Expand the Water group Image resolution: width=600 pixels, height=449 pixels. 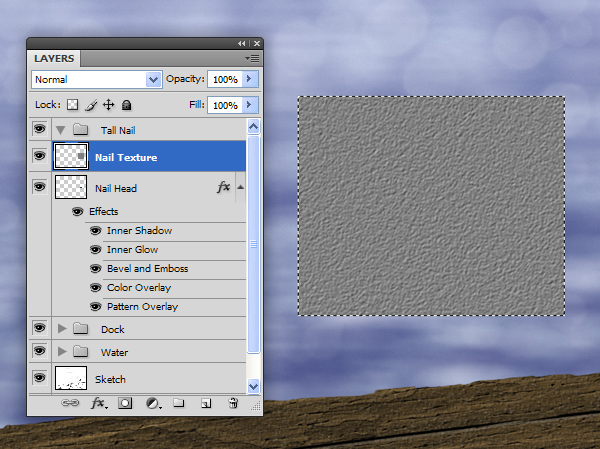pyautogui.click(x=62, y=351)
